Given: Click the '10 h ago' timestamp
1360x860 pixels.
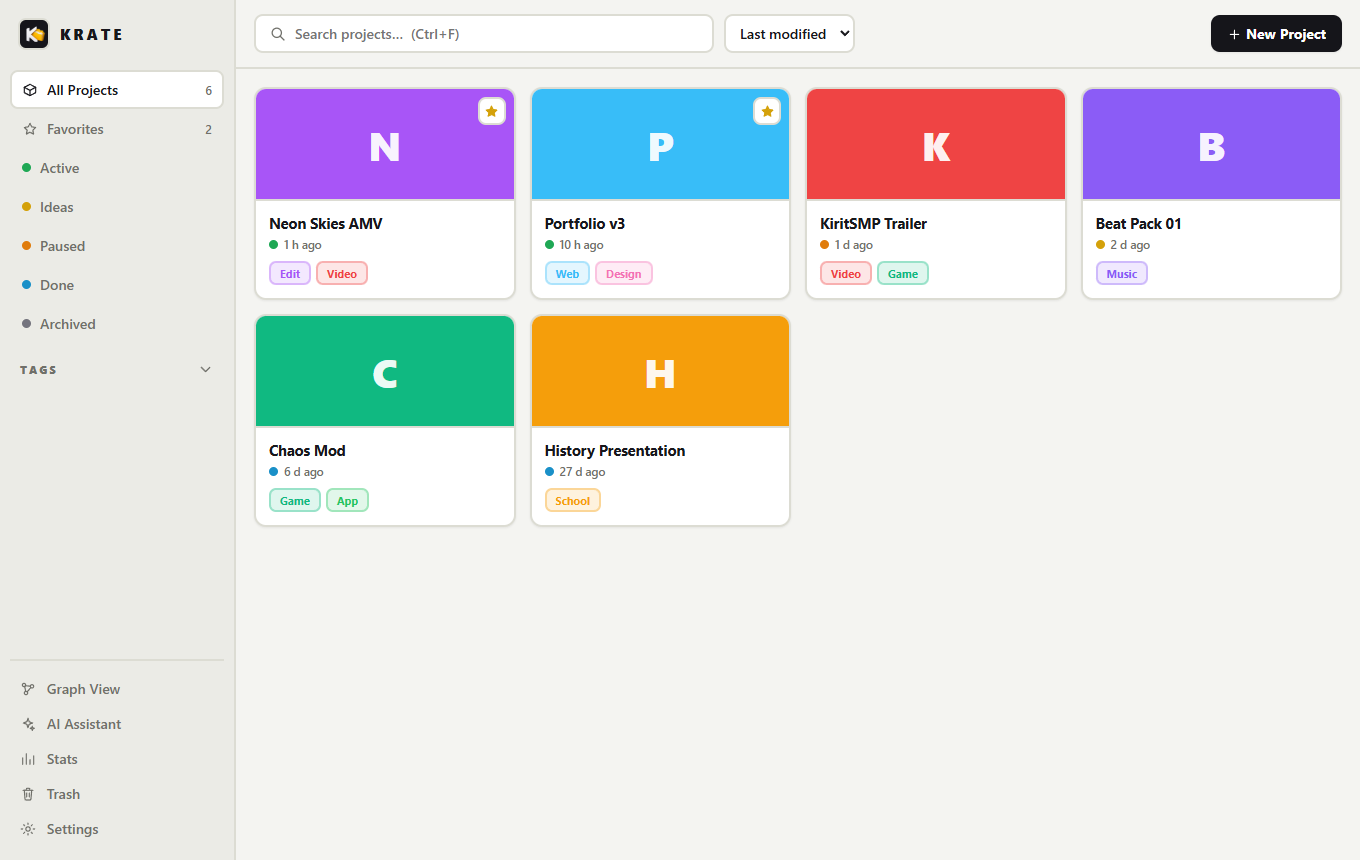Looking at the screenshot, I should (x=581, y=245).
